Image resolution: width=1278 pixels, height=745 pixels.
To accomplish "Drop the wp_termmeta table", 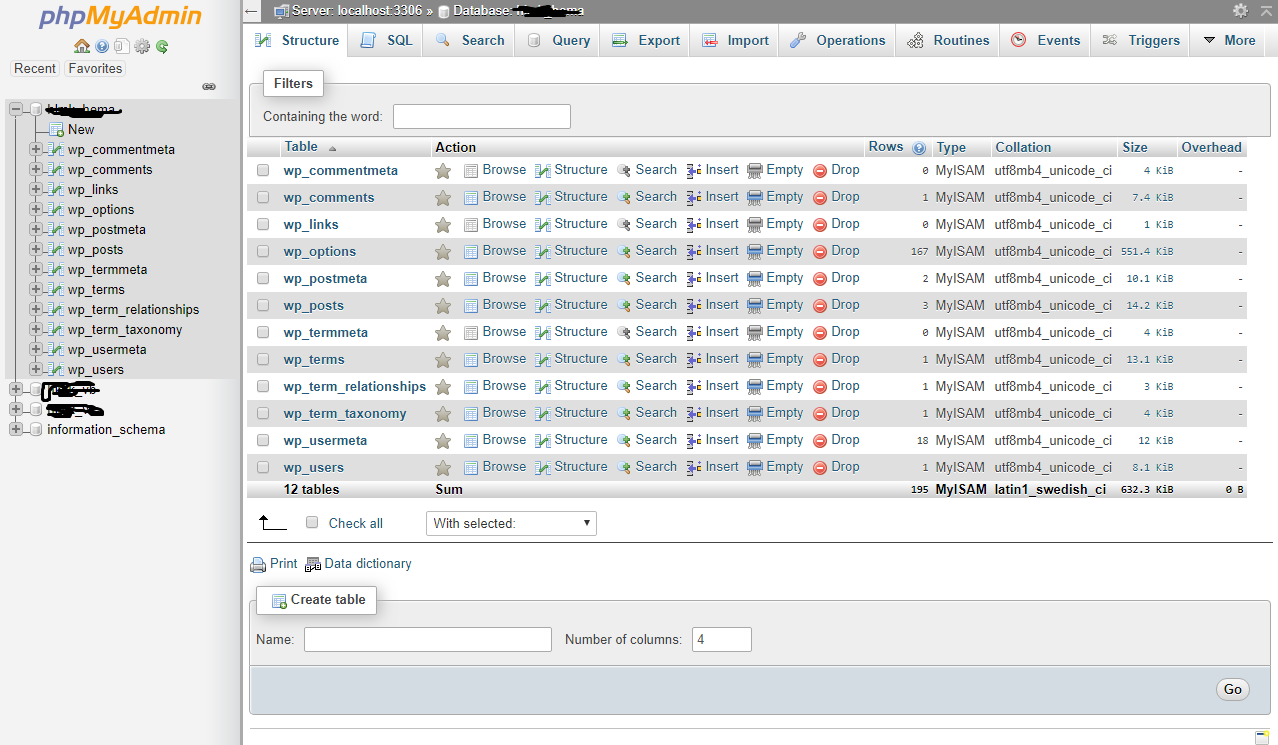I will (836, 332).
